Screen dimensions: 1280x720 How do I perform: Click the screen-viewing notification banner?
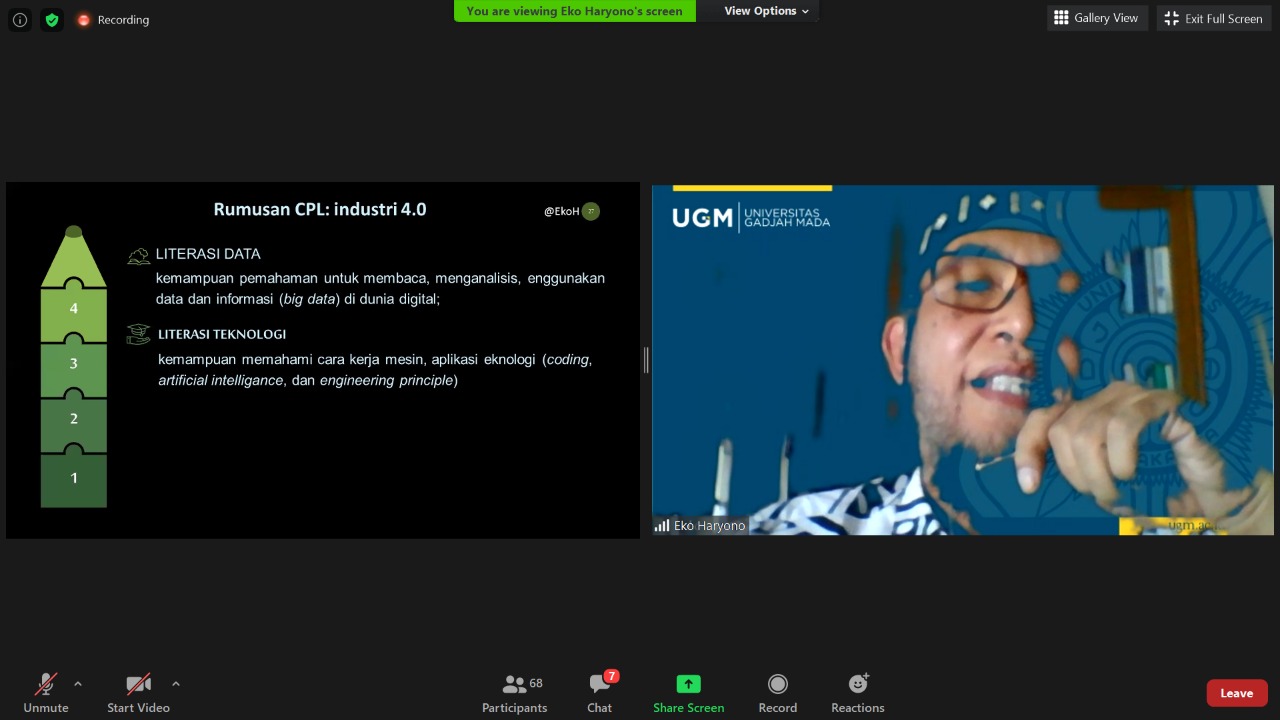coord(574,11)
